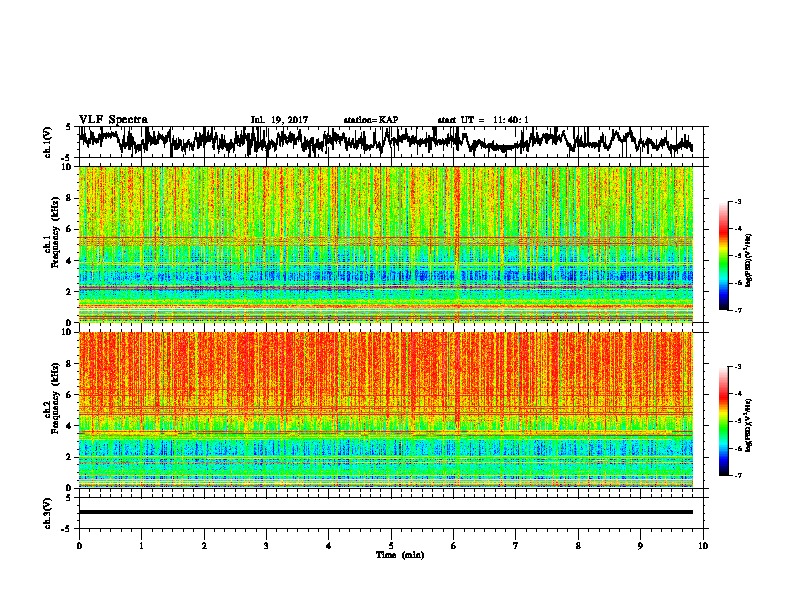Click the ch.2 frequency tick label "10"
Screen dimensions: 792x612
pyautogui.click(x=68, y=332)
